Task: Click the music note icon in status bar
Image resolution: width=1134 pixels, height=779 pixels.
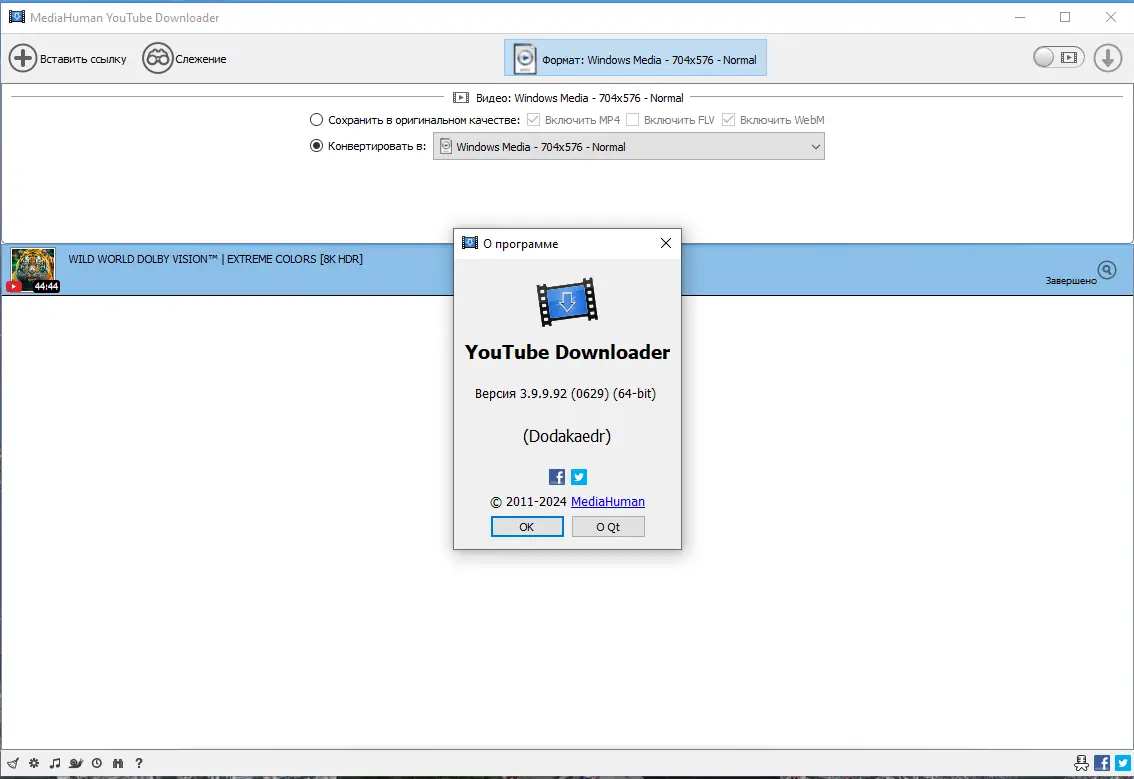Action: pos(55,763)
